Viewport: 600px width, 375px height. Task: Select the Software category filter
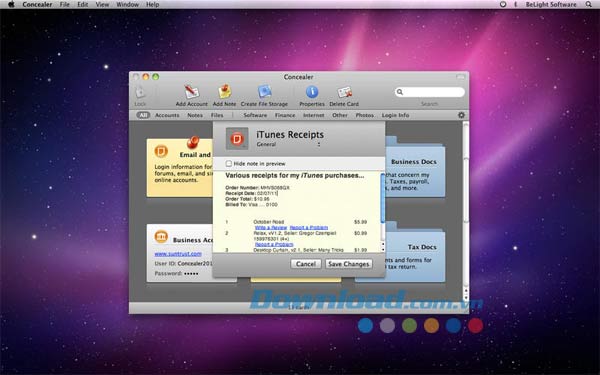point(255,115)
